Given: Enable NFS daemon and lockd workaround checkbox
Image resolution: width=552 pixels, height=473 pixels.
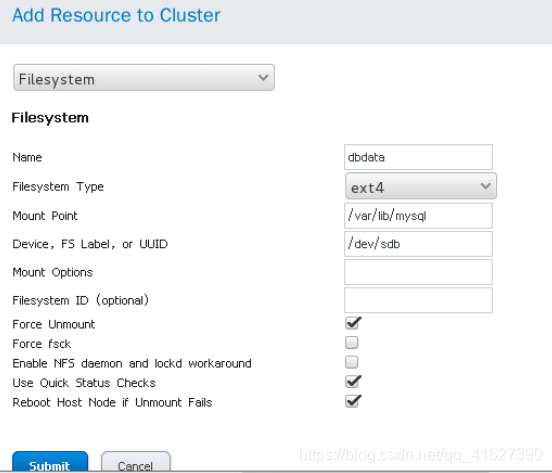Looking at the screenshot, I should pos(352,362).
